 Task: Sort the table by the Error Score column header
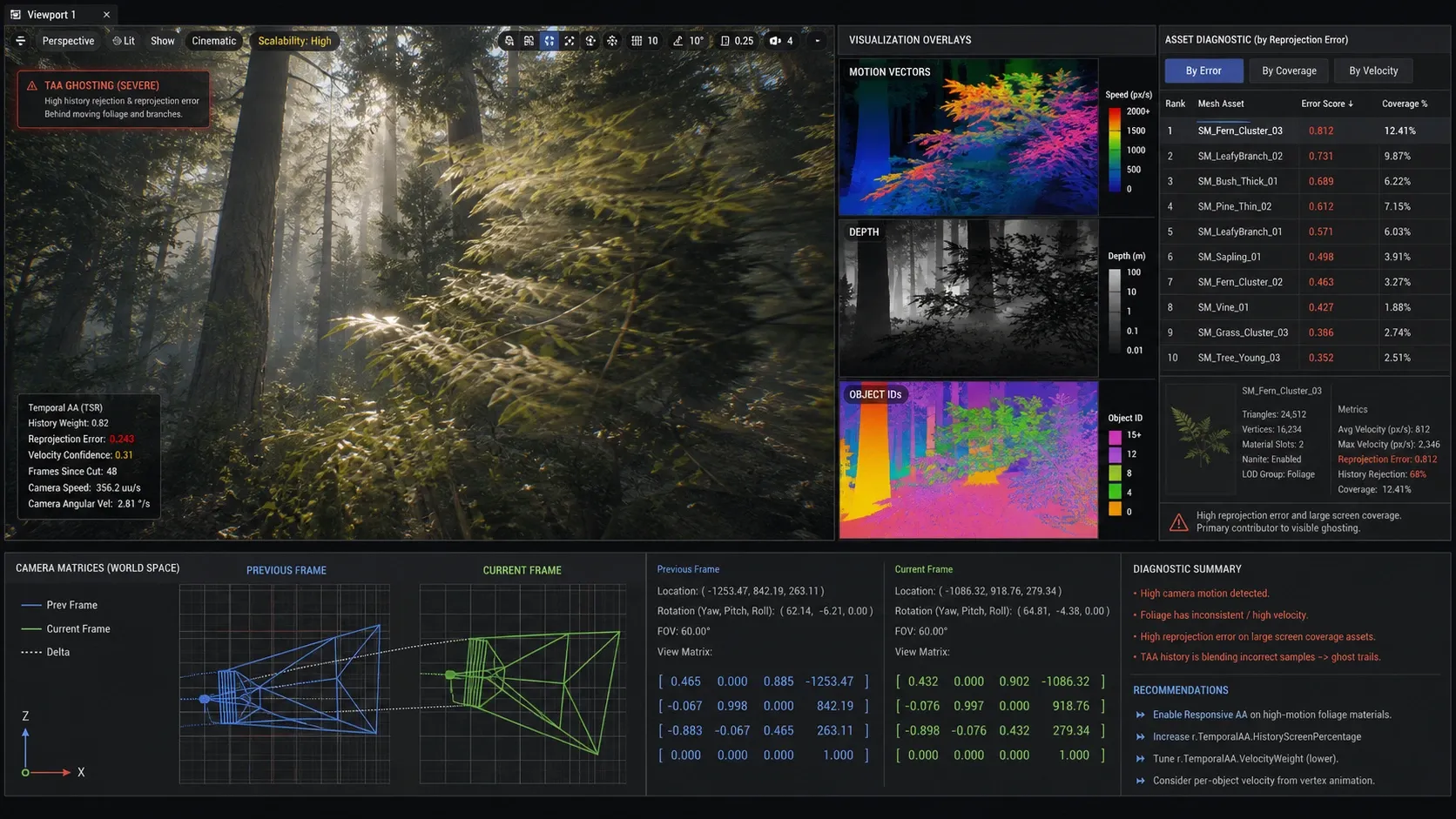[x=1327, y=104]
